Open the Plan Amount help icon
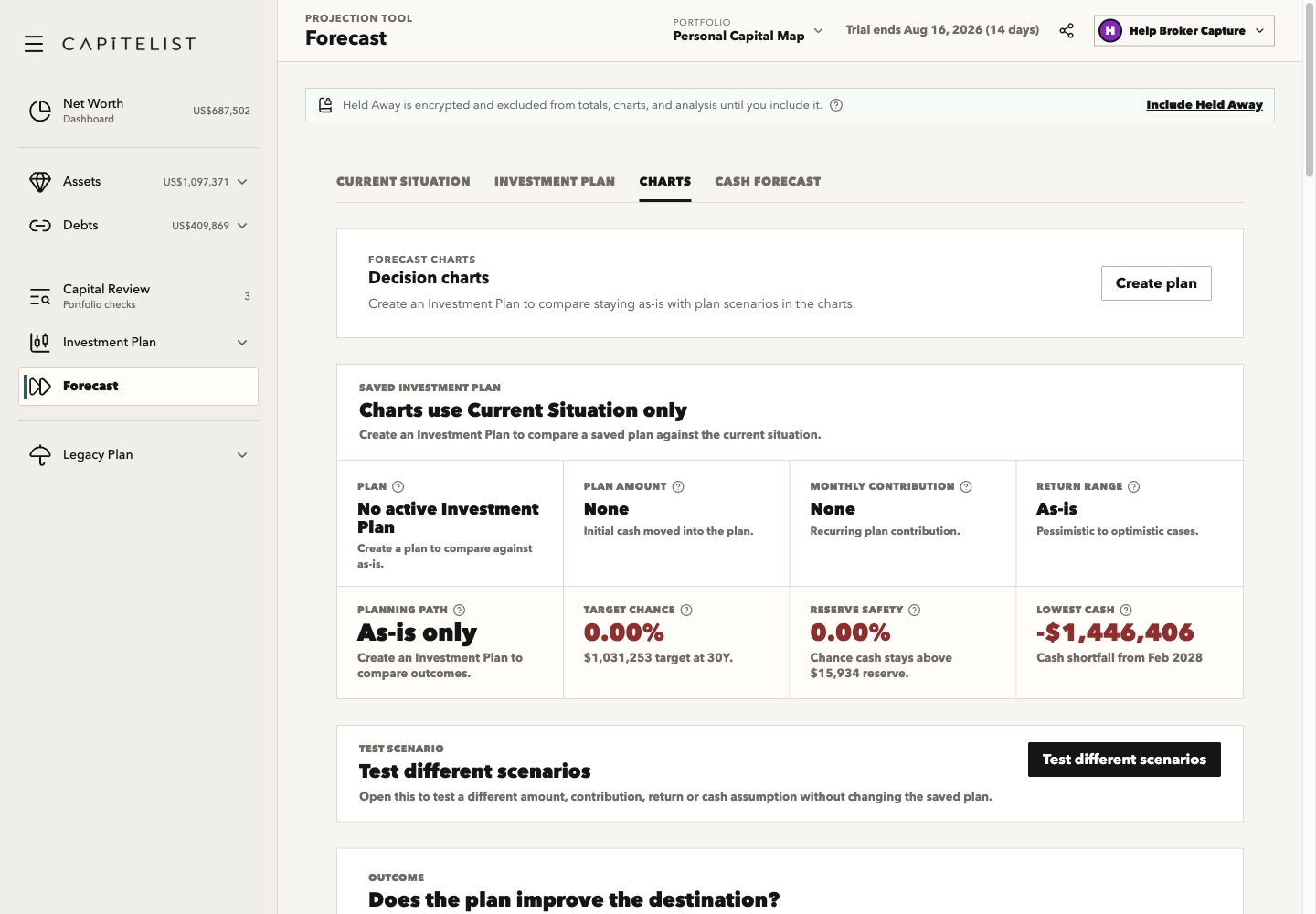This screenshot has width=1316, height=914. (678, 486)
